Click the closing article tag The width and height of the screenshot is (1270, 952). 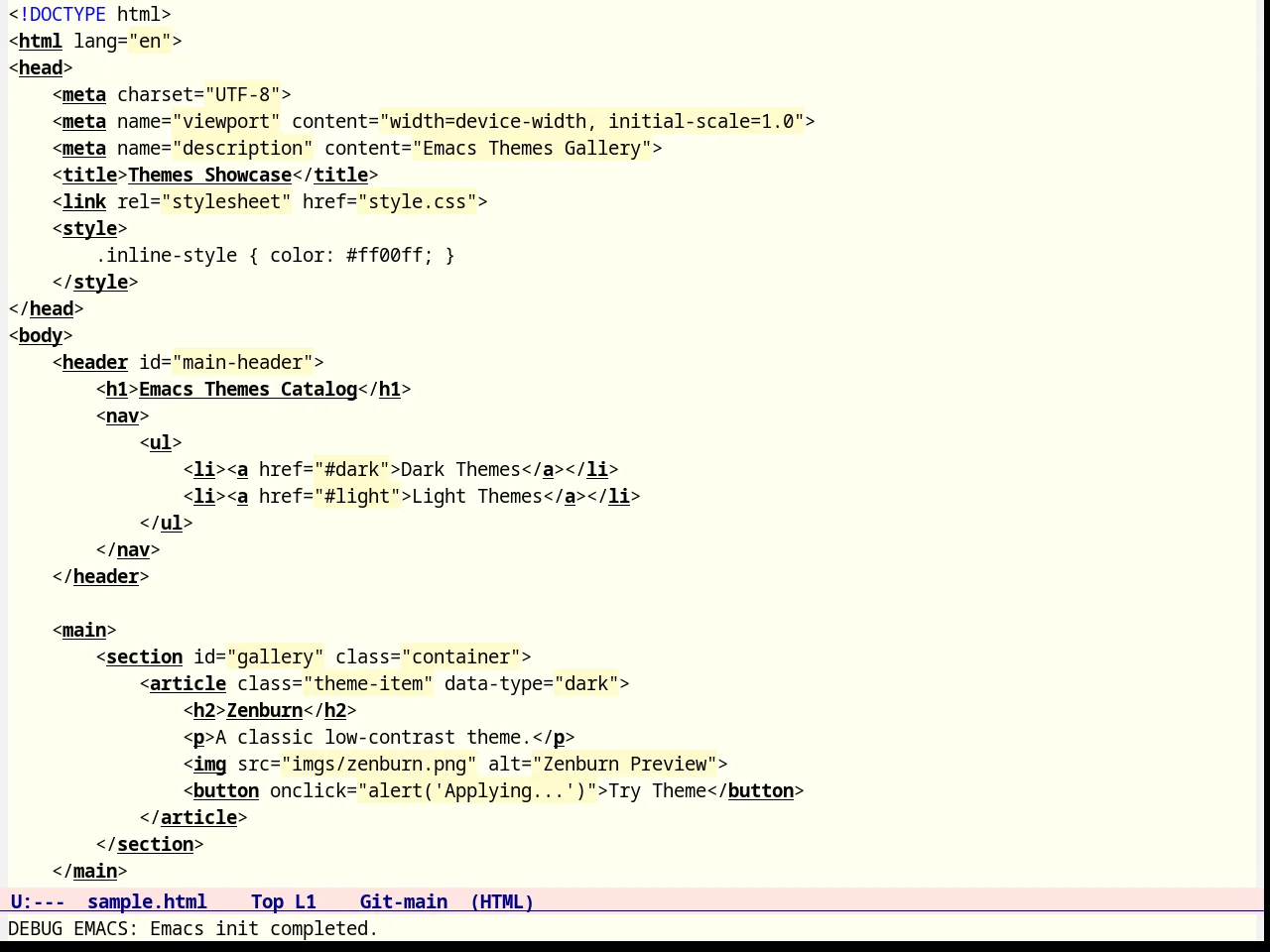click(x=193, y=817)
